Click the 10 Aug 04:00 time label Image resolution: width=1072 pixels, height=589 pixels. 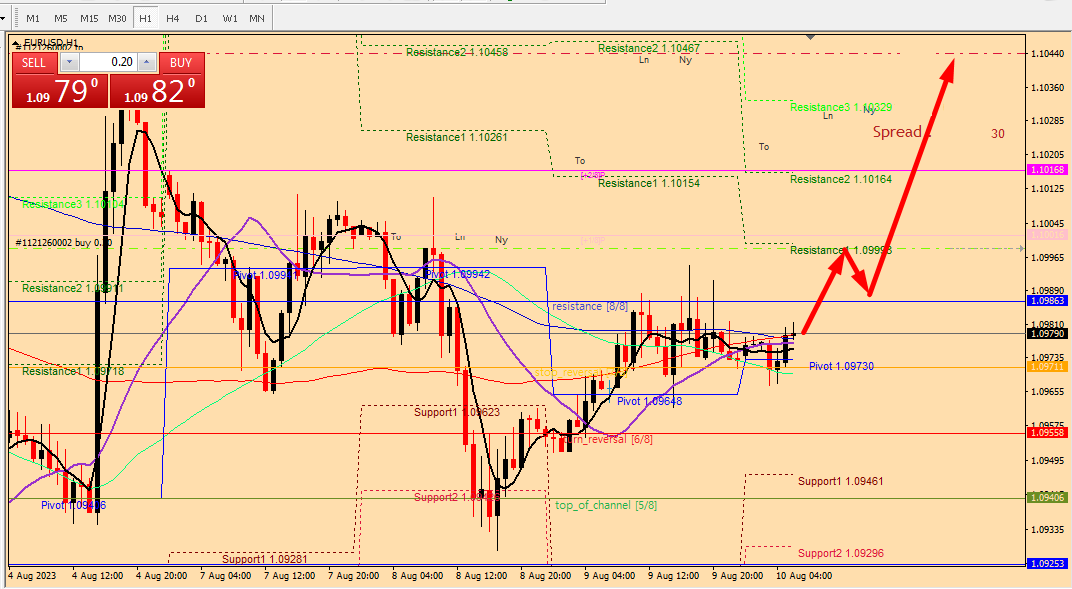coord(803,576)
